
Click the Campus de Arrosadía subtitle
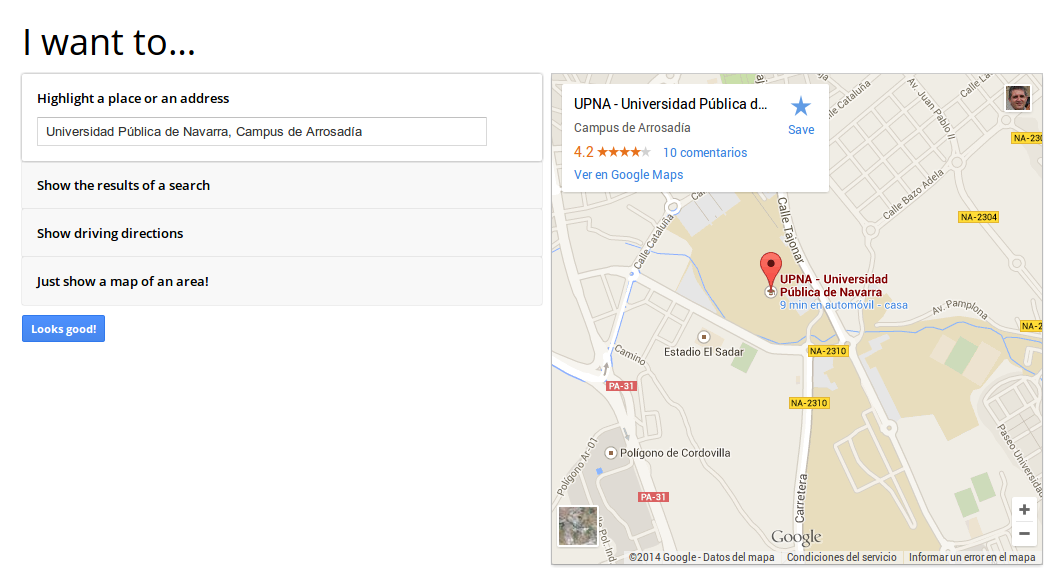(x=632, y=128)
